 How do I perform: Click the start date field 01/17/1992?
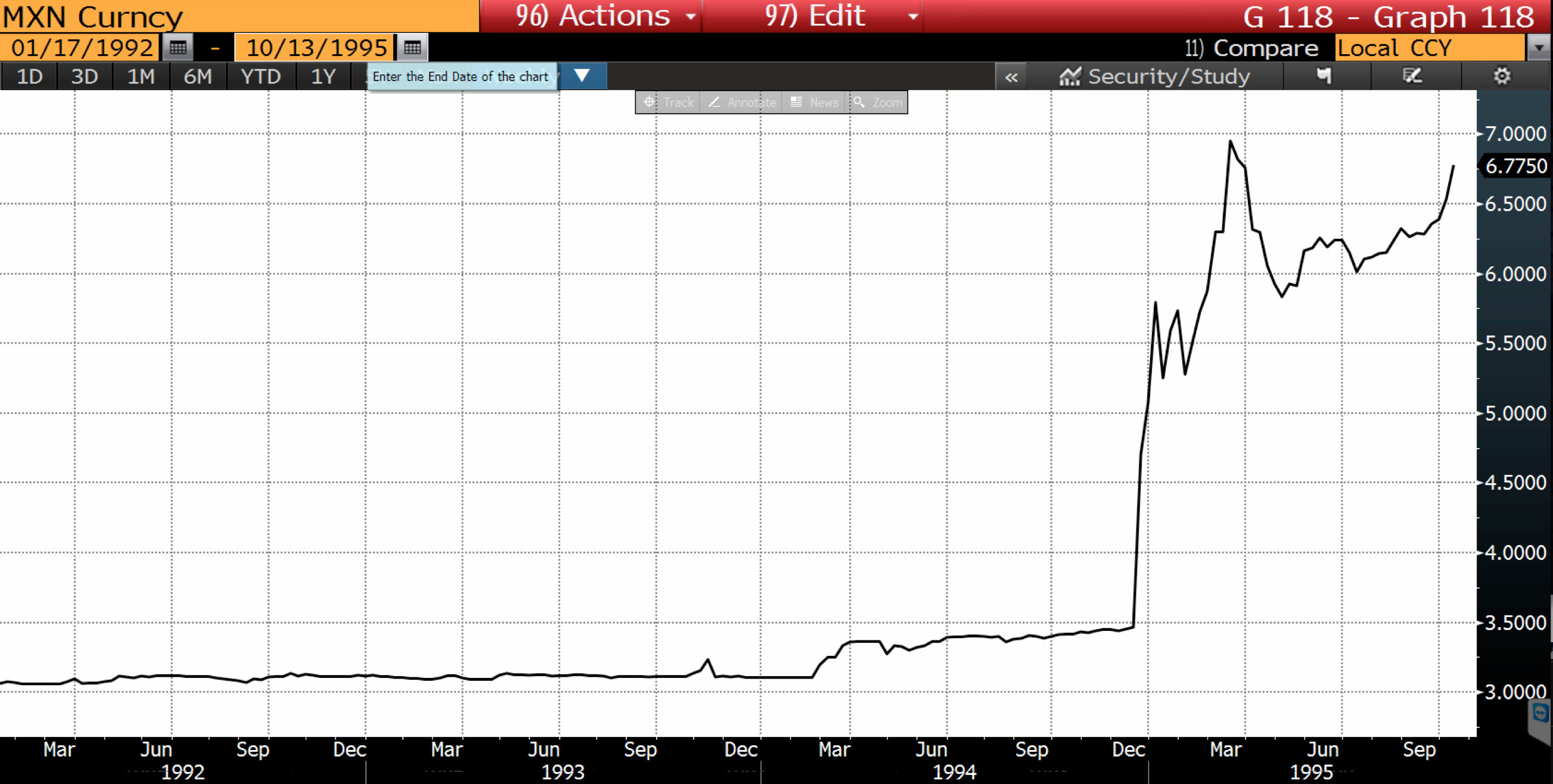tap(81, 48)
